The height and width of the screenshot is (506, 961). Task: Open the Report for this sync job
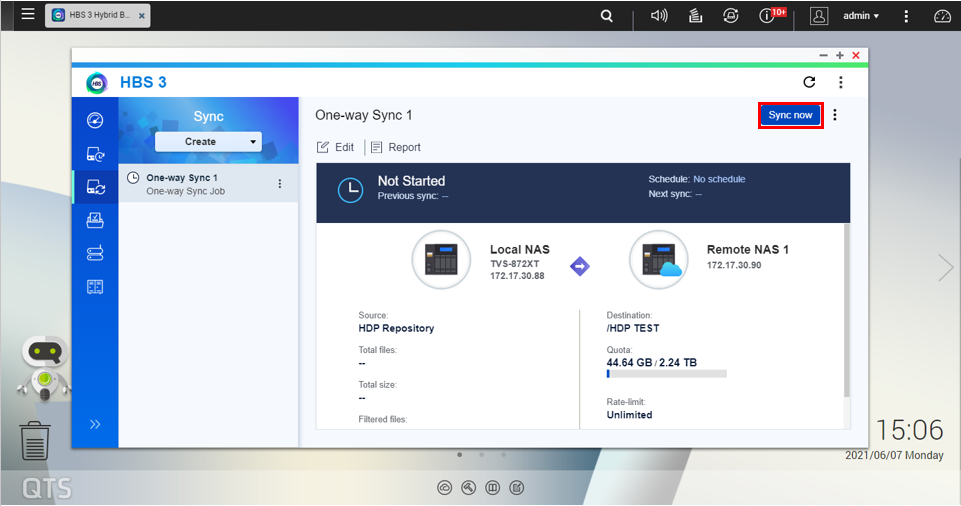click(x=396, y=147)
